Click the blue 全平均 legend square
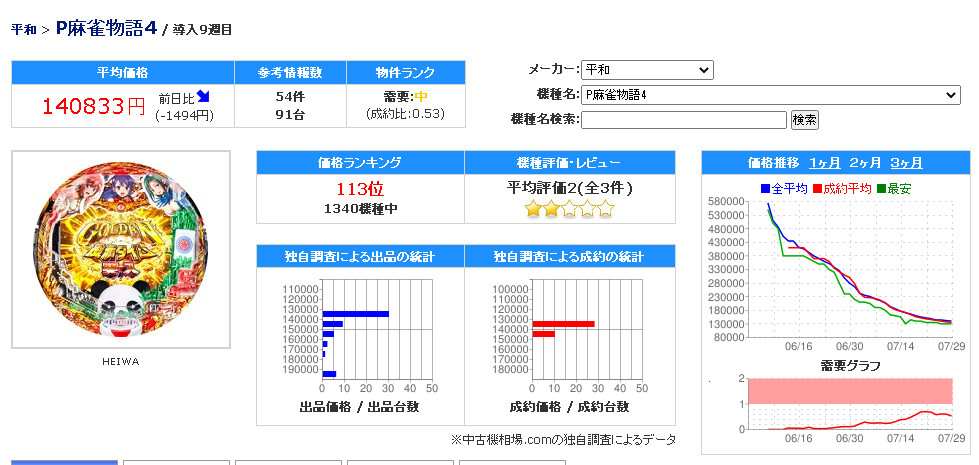Screen dimensions: 979x465 (765, 188)
